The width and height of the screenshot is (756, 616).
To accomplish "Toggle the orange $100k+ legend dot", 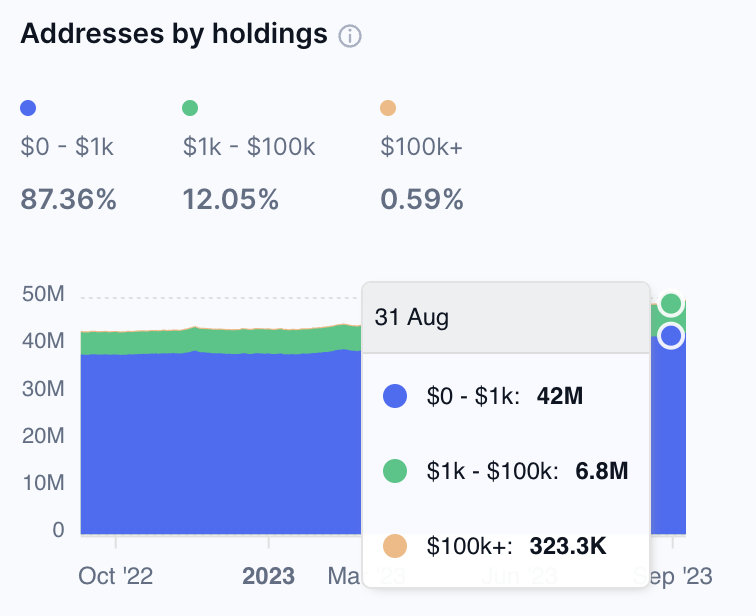I will 388,108.
